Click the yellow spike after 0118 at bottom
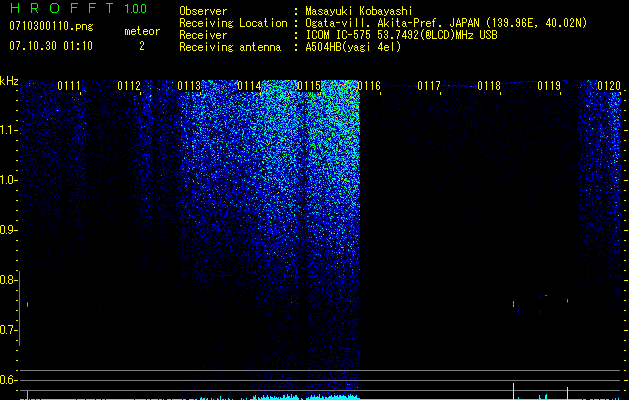The height and width of the screenshot is (400, 629). tap(513, 391)
